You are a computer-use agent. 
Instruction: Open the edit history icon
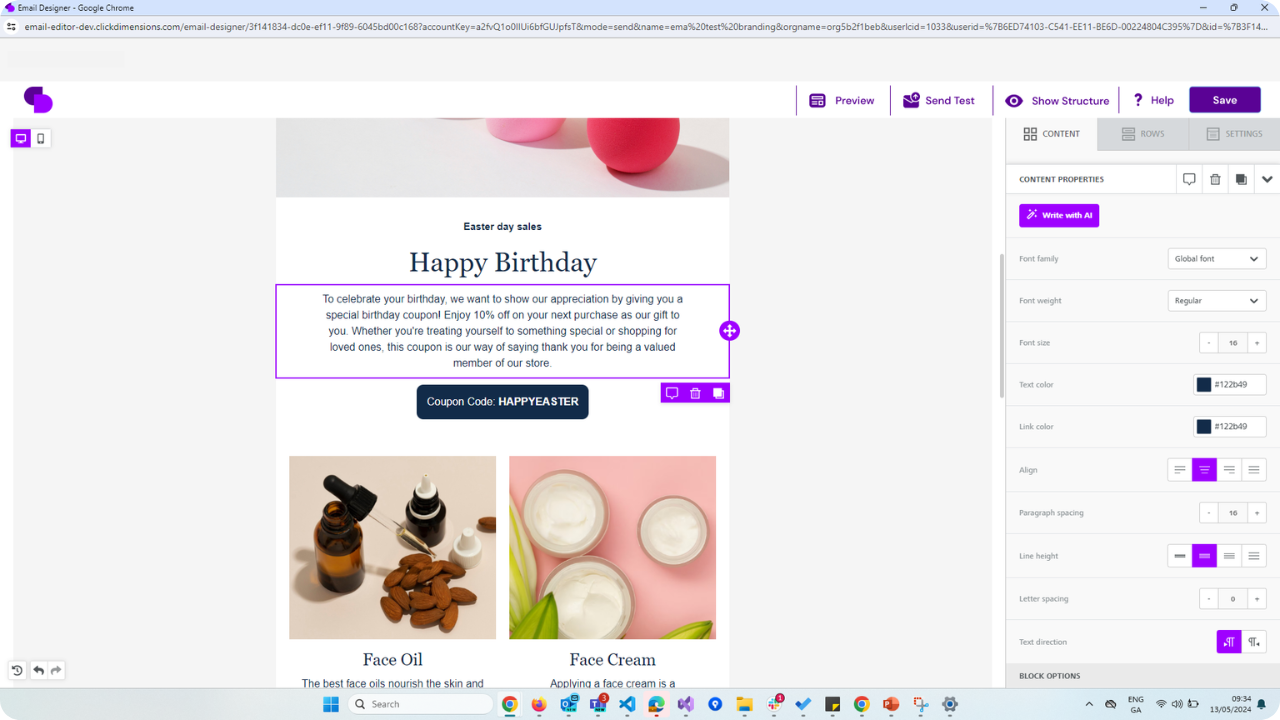coord(17,670)
